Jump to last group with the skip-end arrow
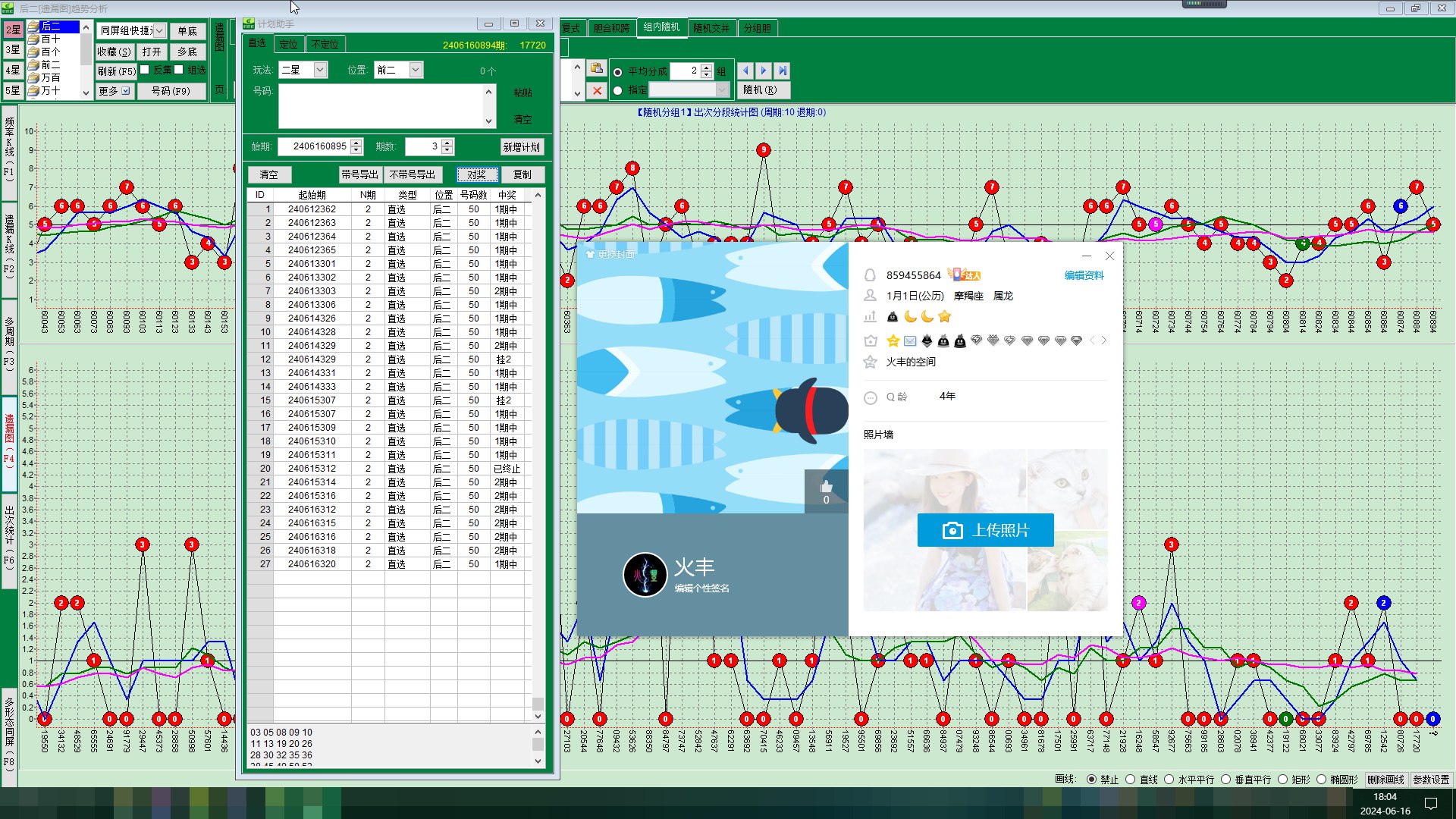This screenshot has height=819, width=1456. tap(782, 71)
